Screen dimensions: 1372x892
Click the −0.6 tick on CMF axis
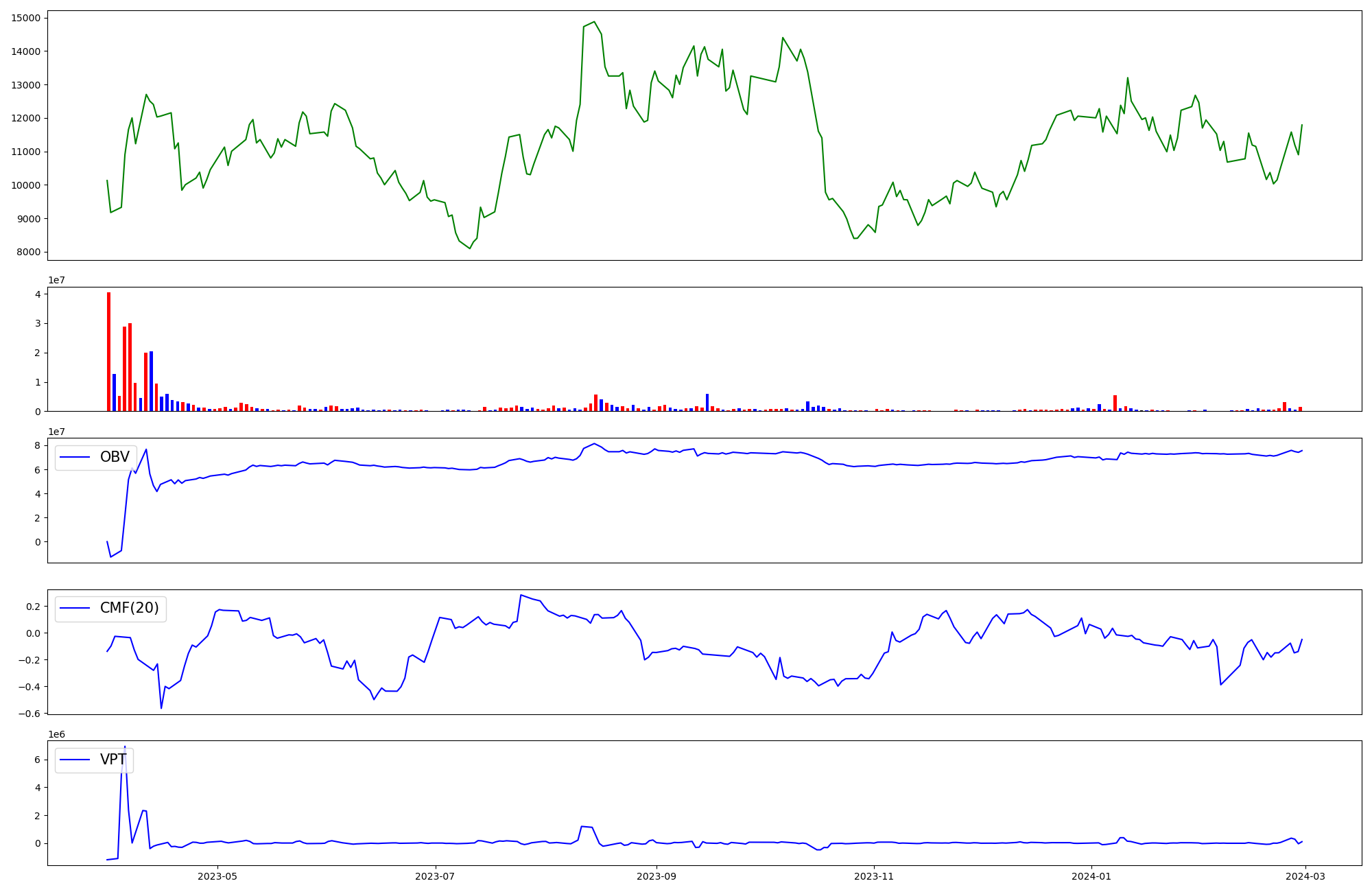coord(30,714)
